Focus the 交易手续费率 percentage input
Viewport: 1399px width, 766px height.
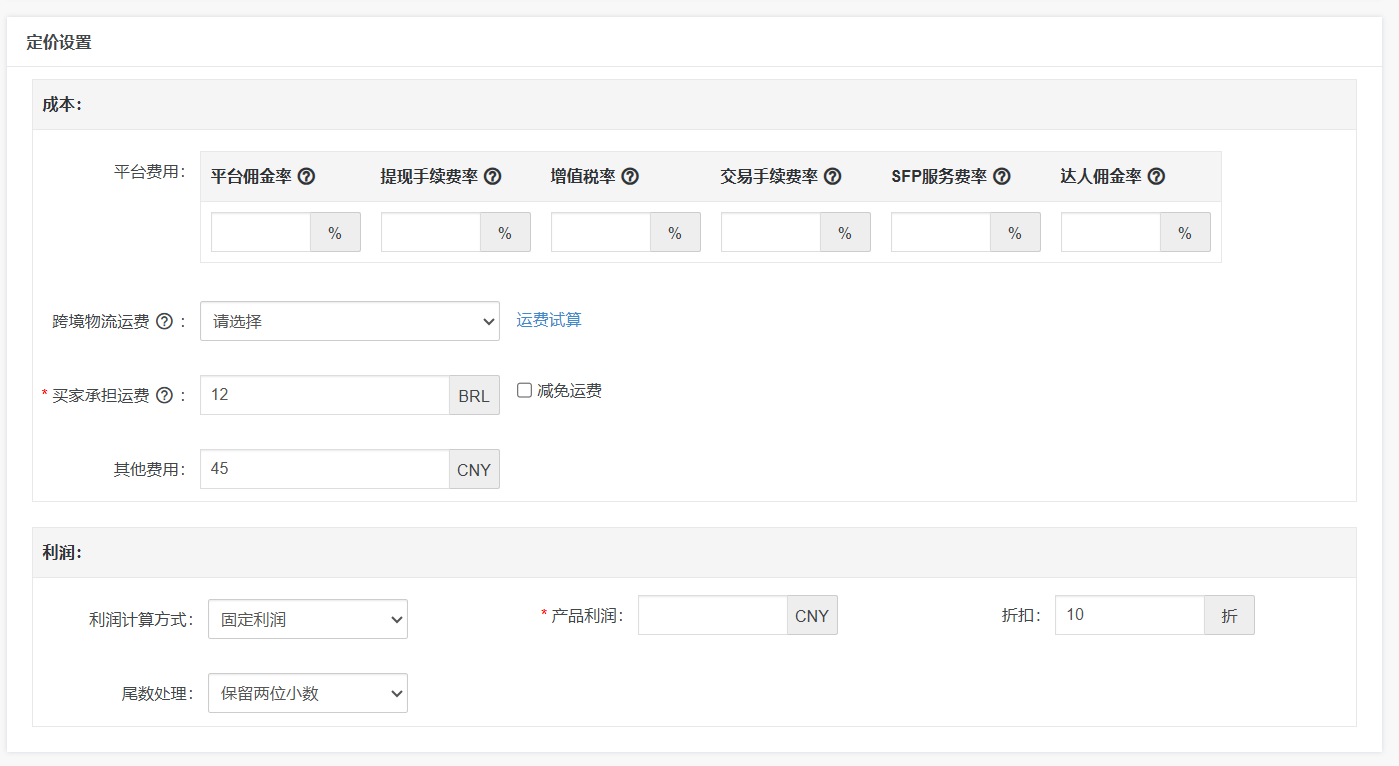click(x=771, y=232)
